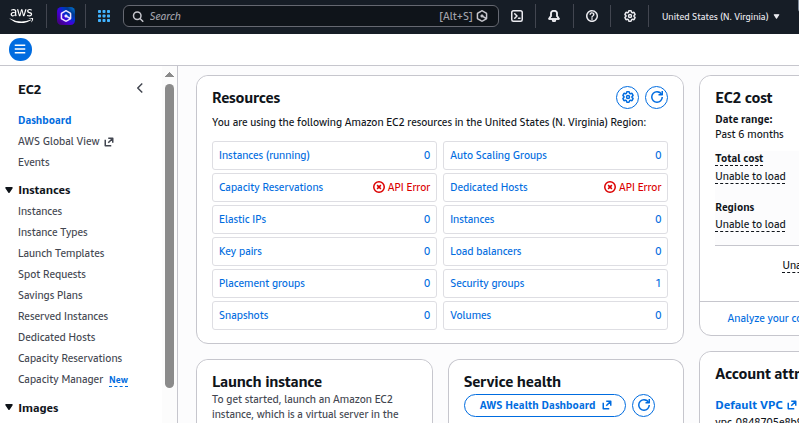Collapse the Instances section in sidebar
The width and height of the screenshot is (799, 423).
pyautogui.click(x=9, y=190)
